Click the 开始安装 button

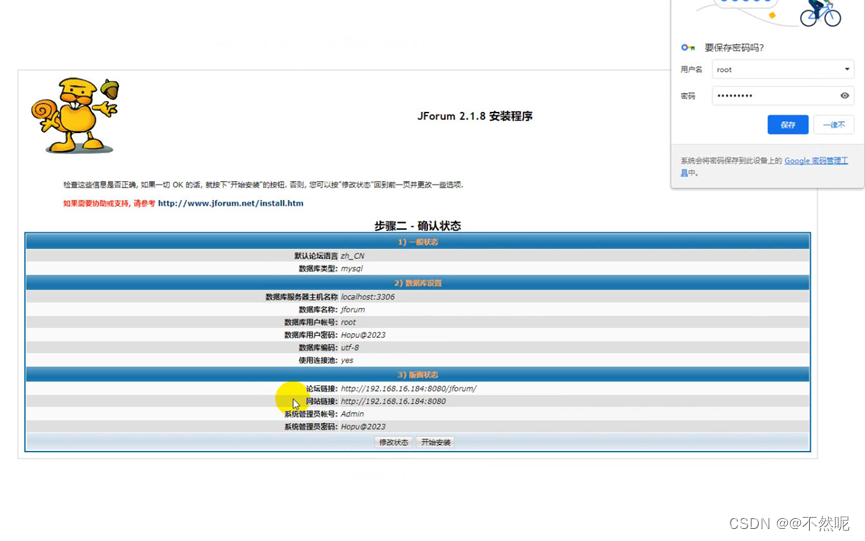(x=436, y=442)
